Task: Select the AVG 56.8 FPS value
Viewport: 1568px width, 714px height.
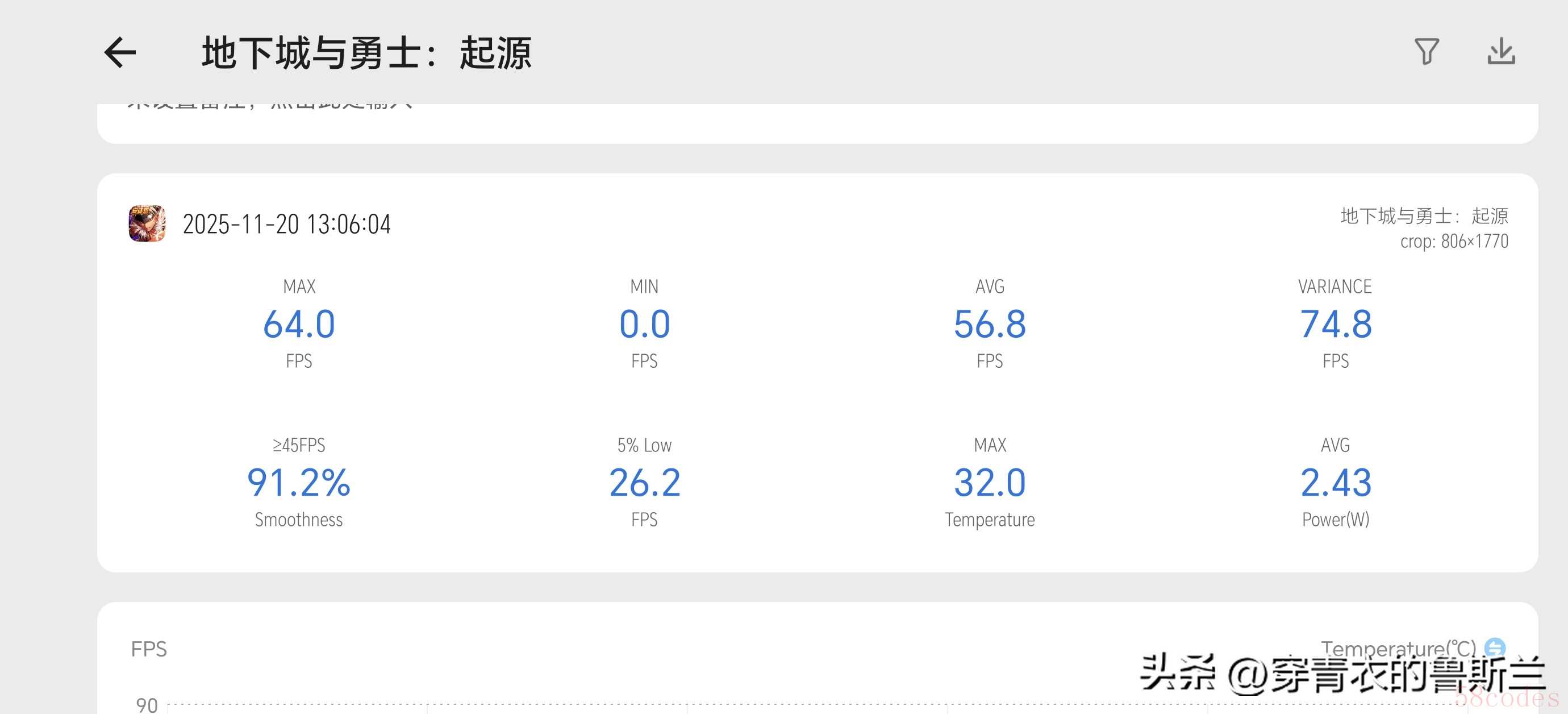Action: pyautogui.click(x=990, y=323)
